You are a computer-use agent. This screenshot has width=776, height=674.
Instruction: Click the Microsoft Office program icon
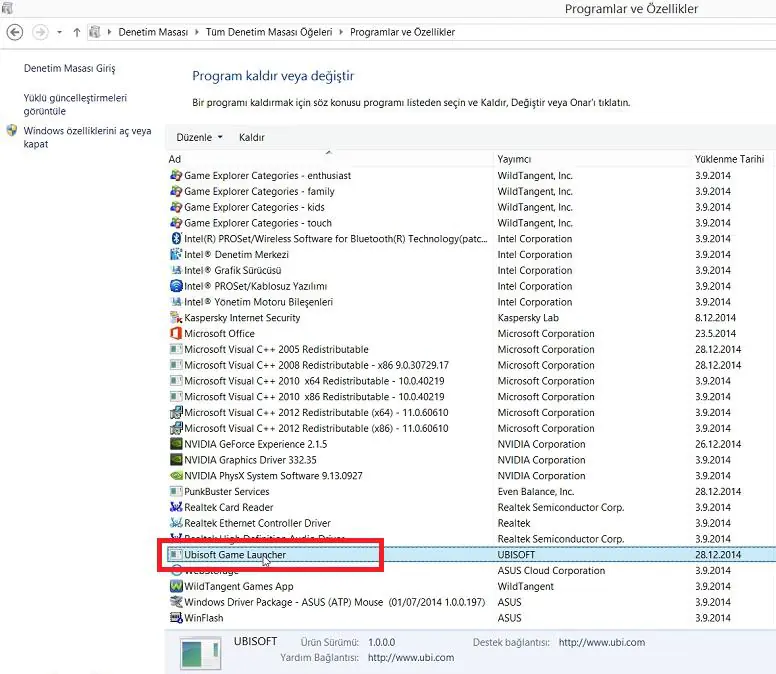pos(176,334)
